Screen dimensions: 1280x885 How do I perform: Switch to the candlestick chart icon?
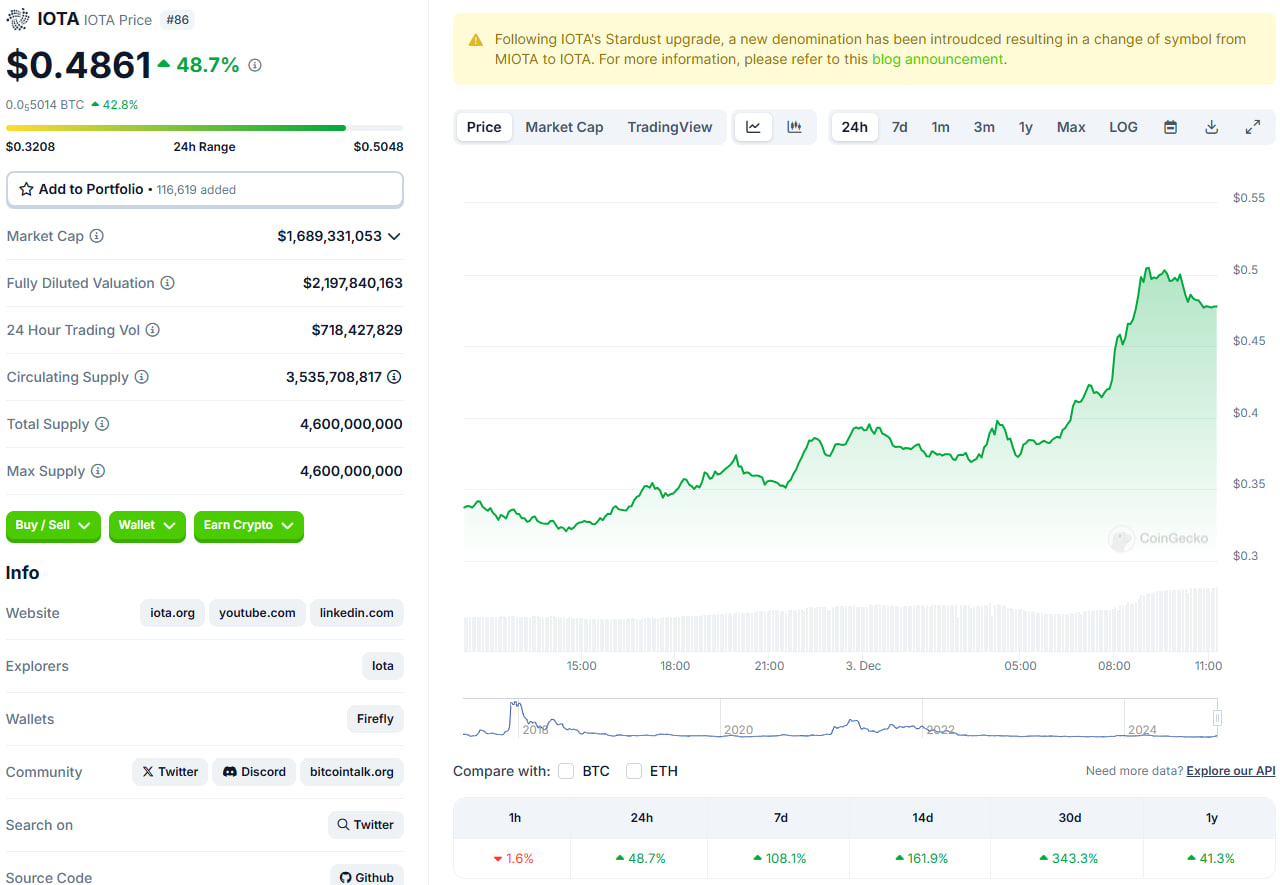point(795,127)
